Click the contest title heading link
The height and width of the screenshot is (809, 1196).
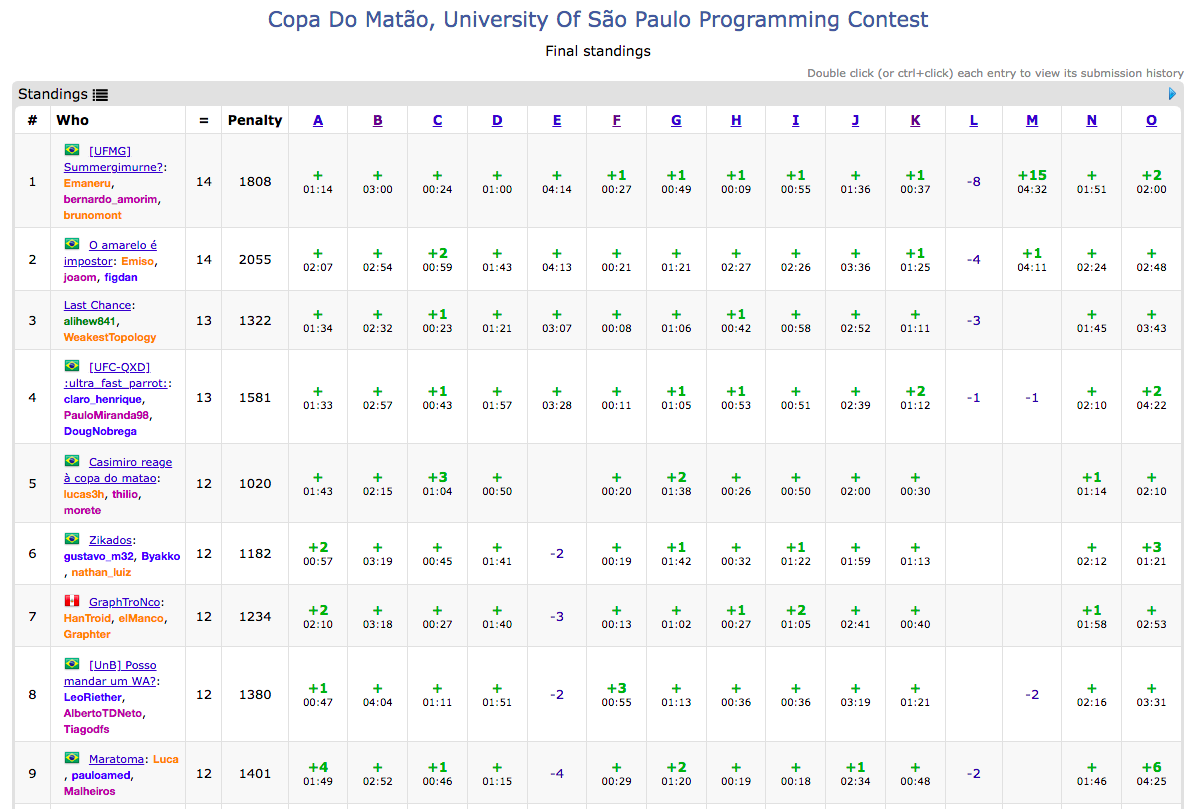point(598,19)
